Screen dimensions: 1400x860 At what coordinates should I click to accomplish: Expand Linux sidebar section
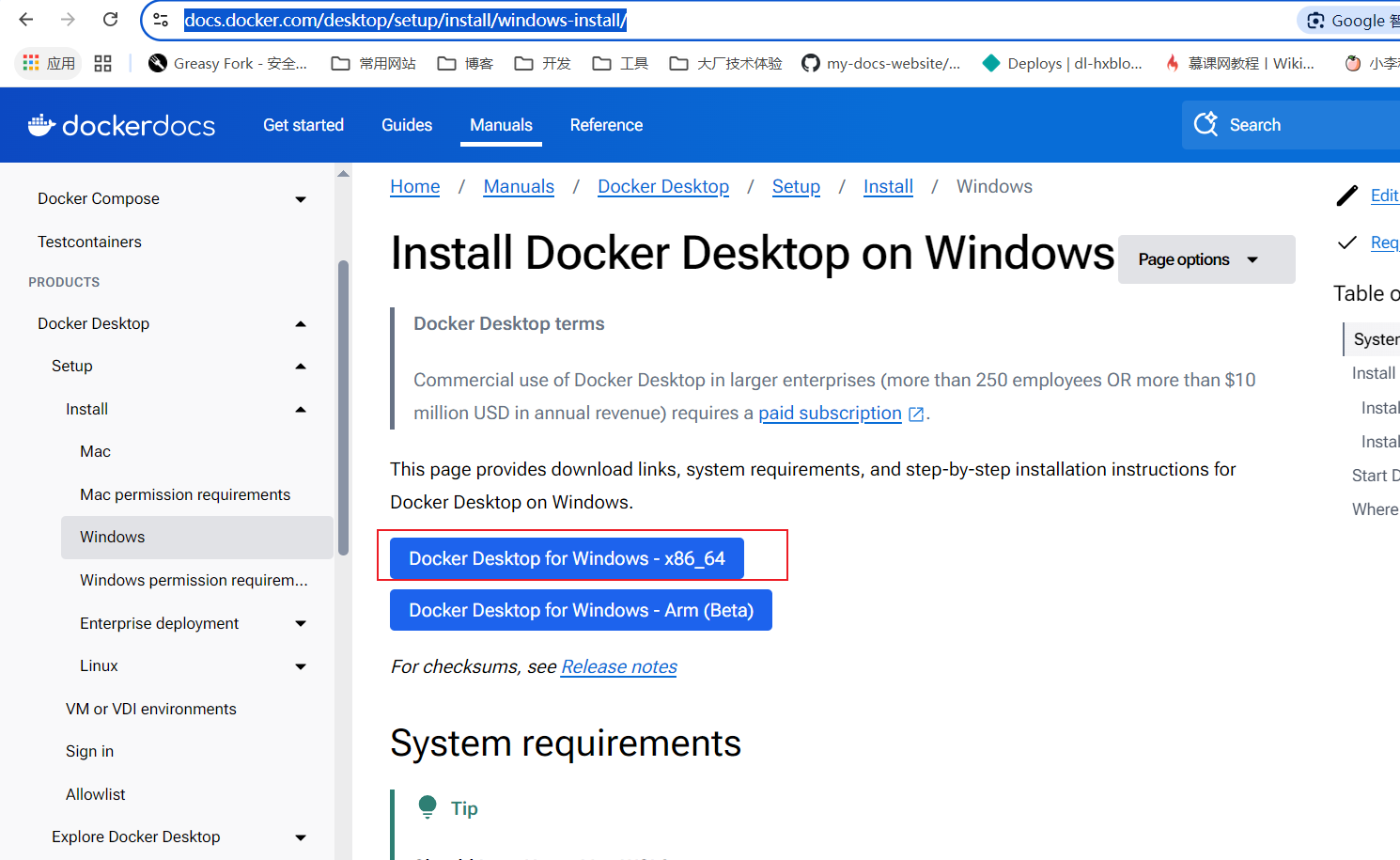(301, 666)
